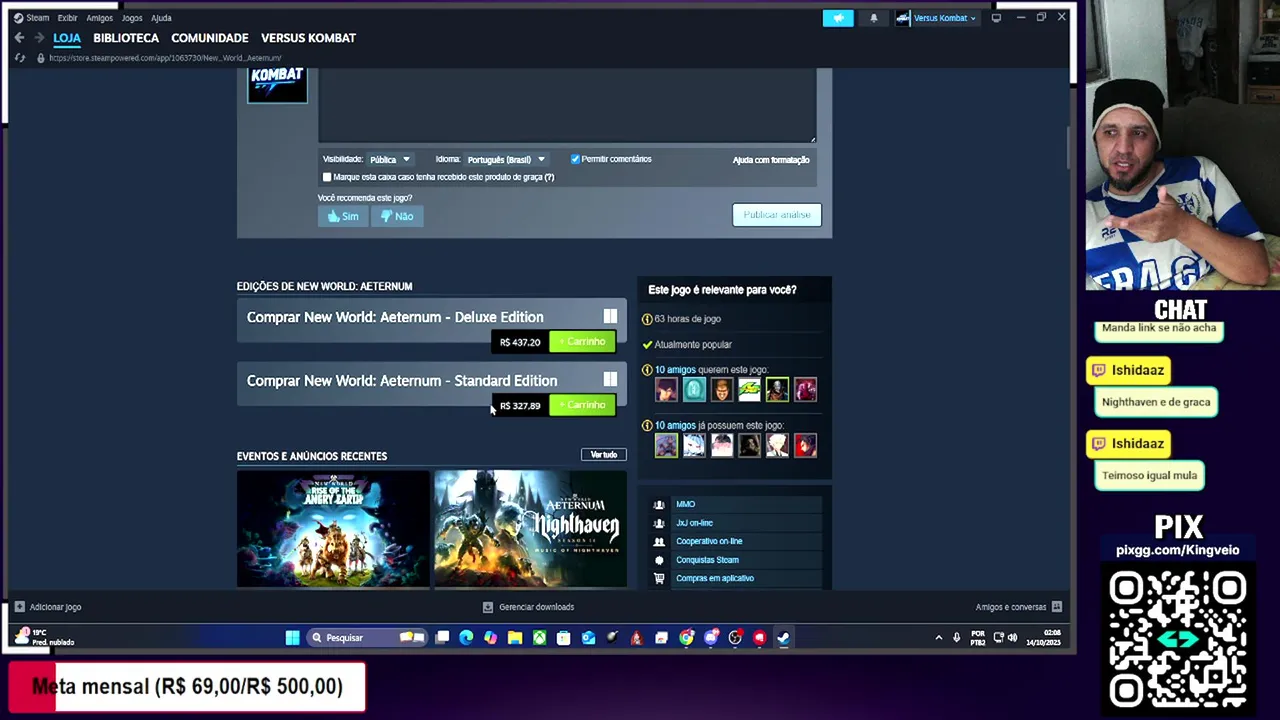Viewport: 1280px width, 720px height.
Task: Open Conquistas Steam link
Action: (x=707, y=560)
